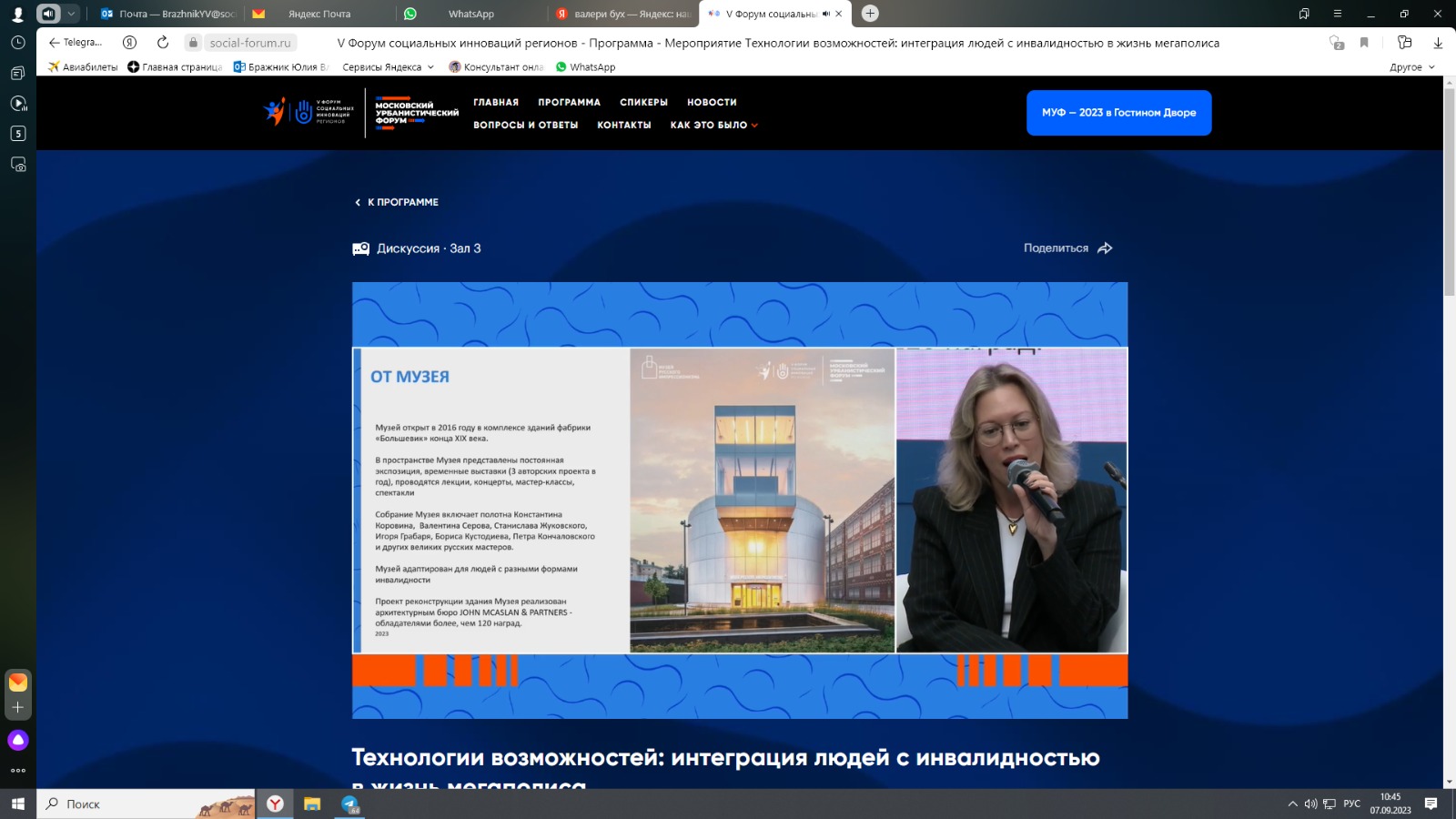Screen dimensions: 1456x819
Task: Open the ПРОГРАММА menu item
Action: point(569,103)
